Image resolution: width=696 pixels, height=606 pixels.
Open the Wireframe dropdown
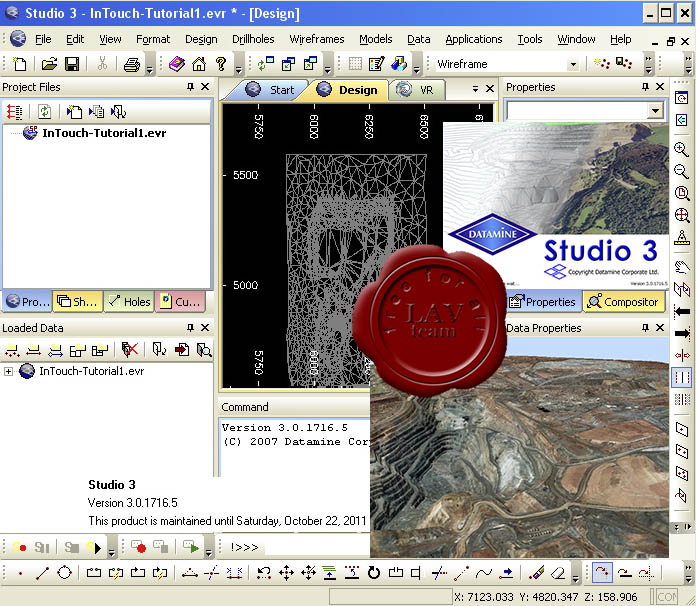coord(573,64)
